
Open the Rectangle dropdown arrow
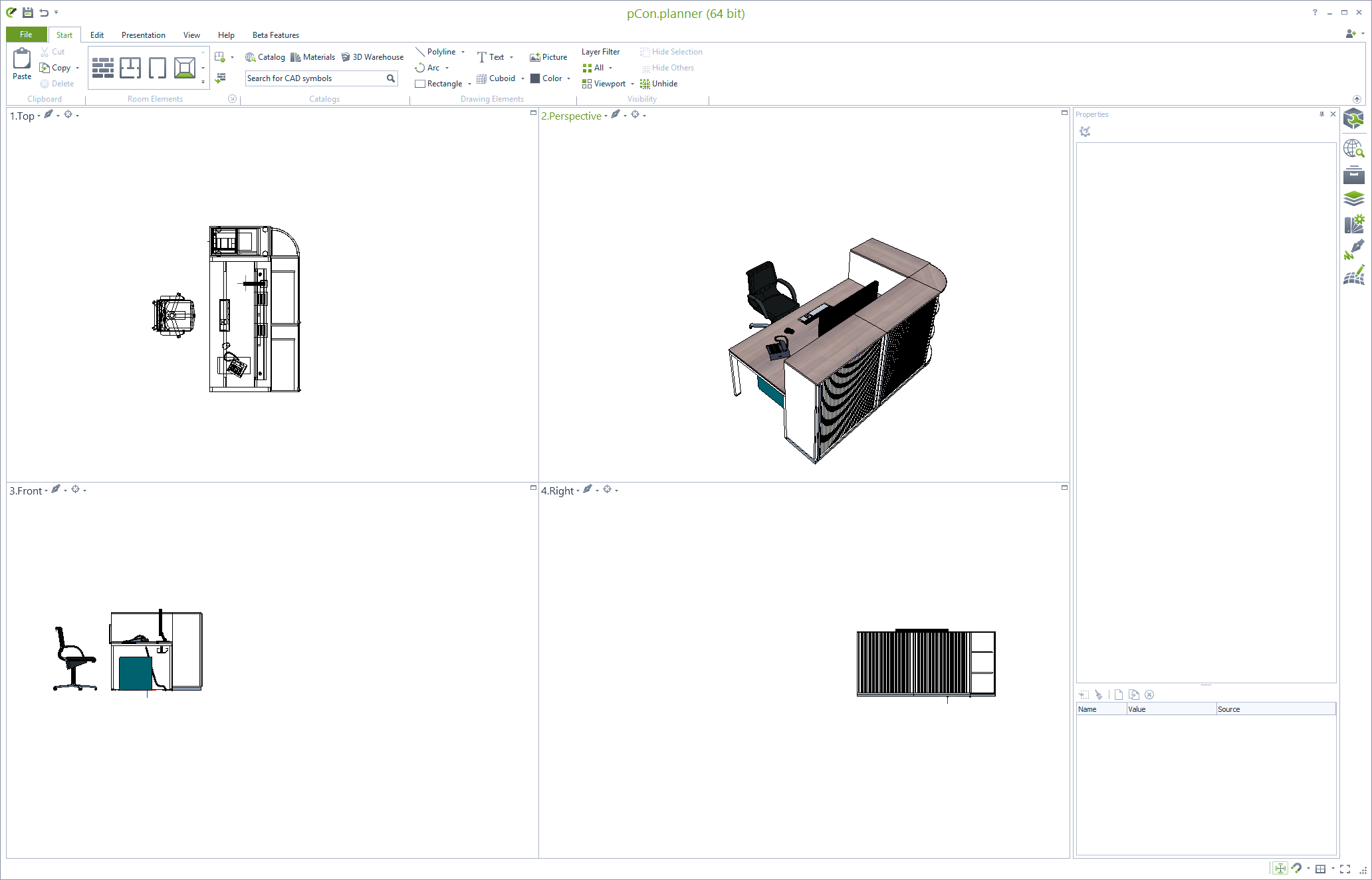point(469,84)
